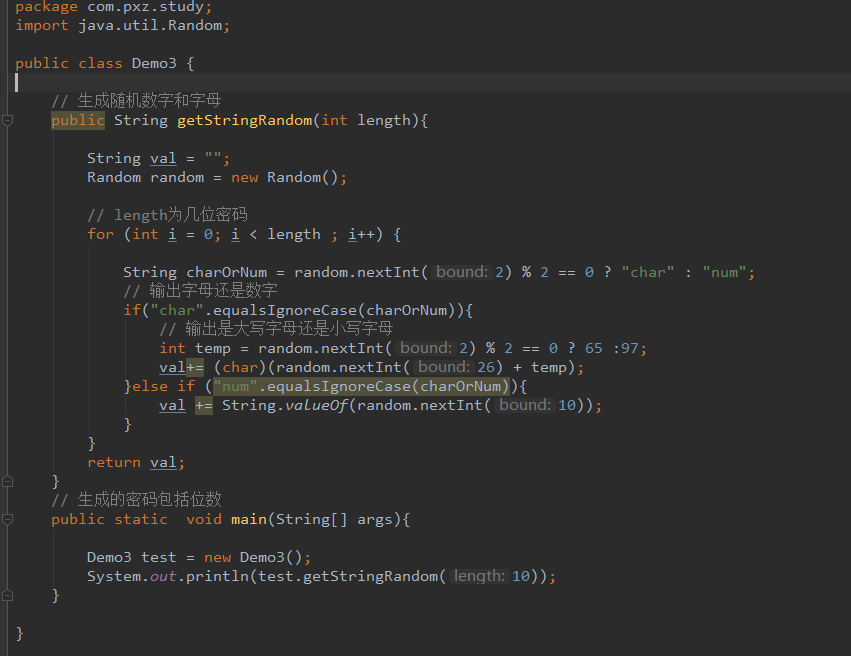Click the test variable in Demo3 test declaration
The image size is (851, 656).
[x=159, y=557]
